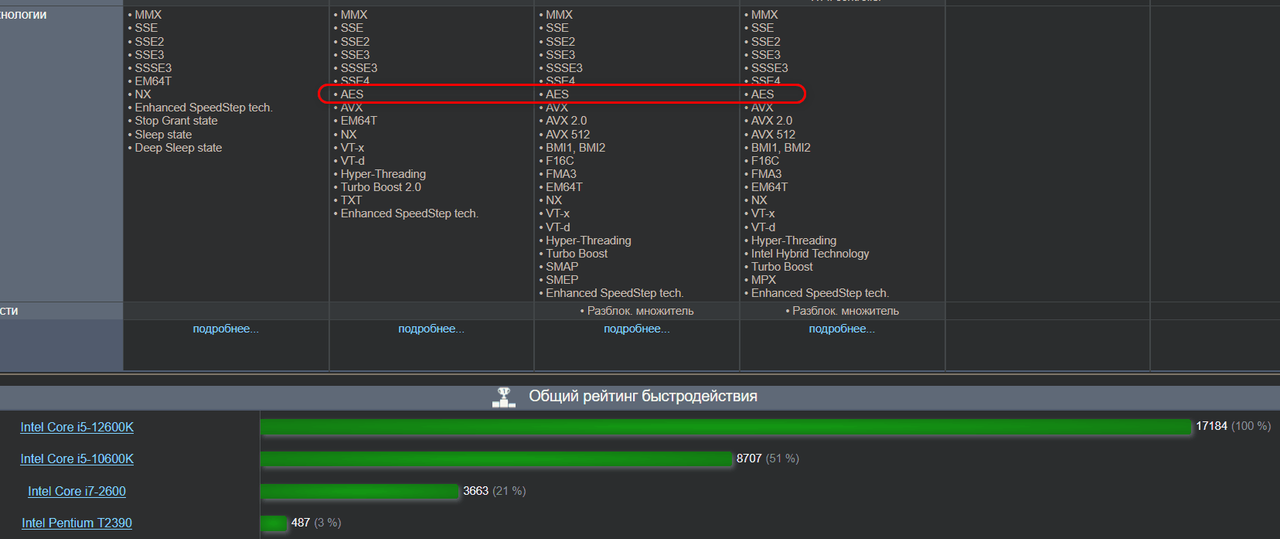Image resolution: width=1280 pixels, height=539 pixels.
Task: Open the Intel Core i5-12600K link
Action: point(77,427)
